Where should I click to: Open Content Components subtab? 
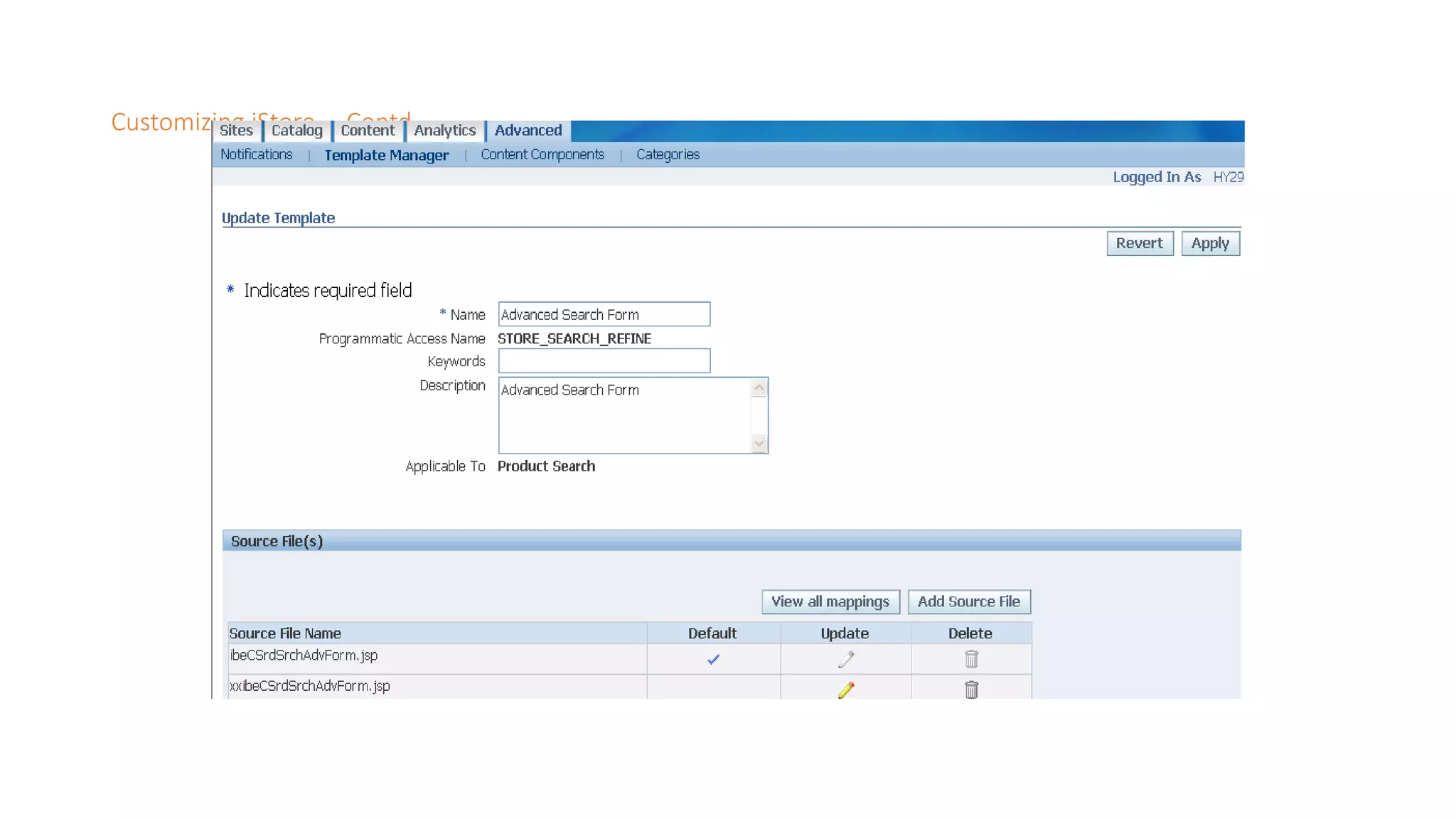click(x=542, y=155)
